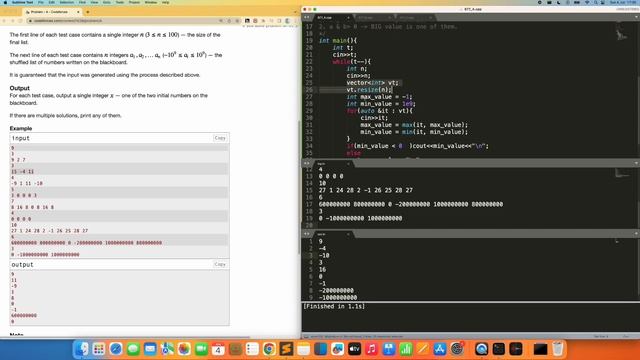Open Finder from the Dock
Image resolution: width=640 pixels, height=360 pixels.
coord(82,349)
